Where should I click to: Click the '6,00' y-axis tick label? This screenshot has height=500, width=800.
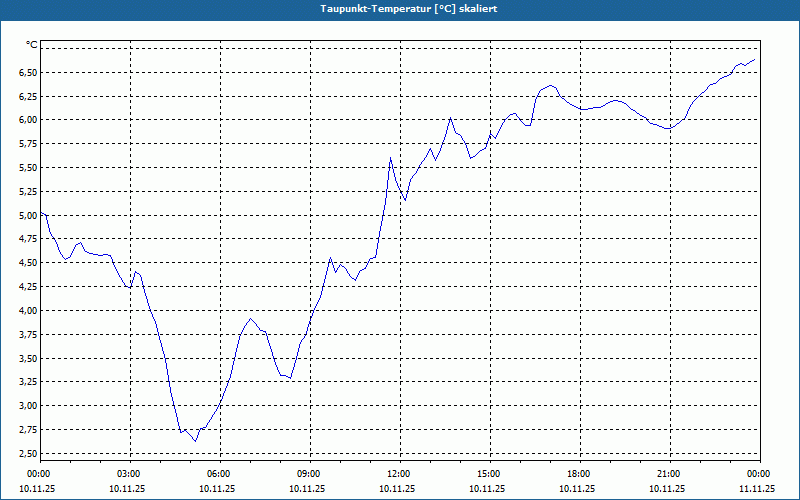28,120
